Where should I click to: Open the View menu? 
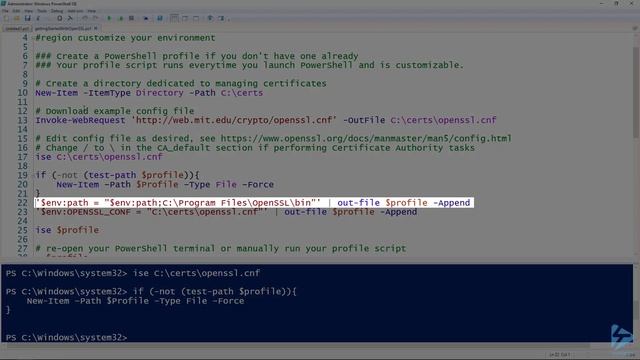[x=29, y=11]
